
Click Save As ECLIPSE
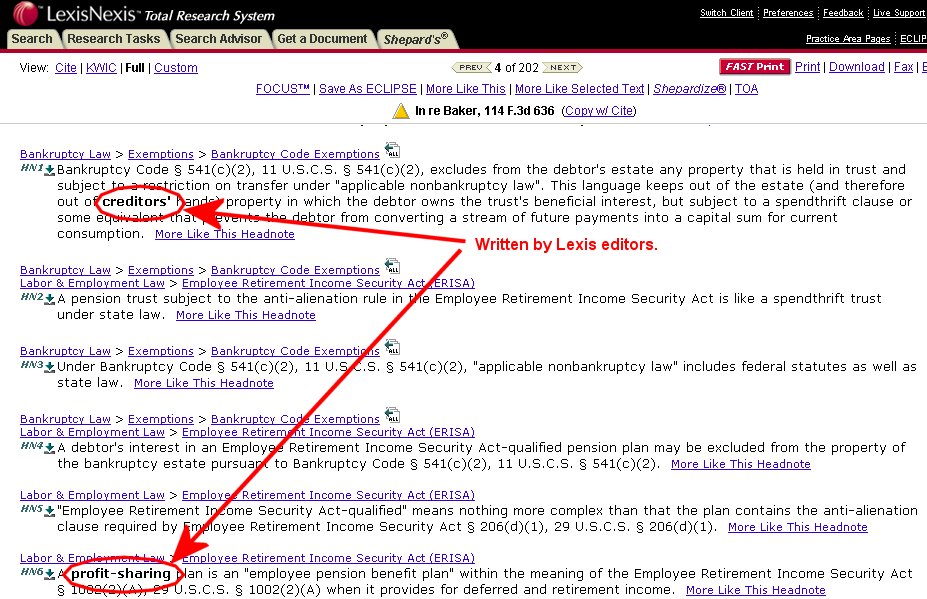click(368, 89)
